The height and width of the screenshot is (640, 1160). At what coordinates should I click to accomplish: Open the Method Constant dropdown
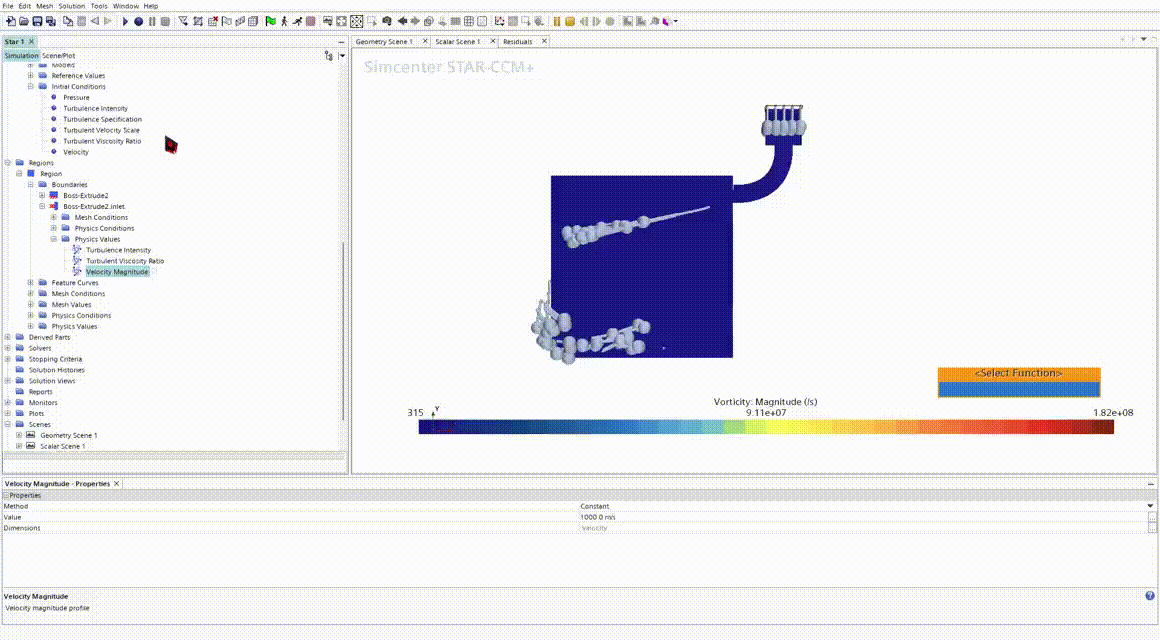point(1150,506)
